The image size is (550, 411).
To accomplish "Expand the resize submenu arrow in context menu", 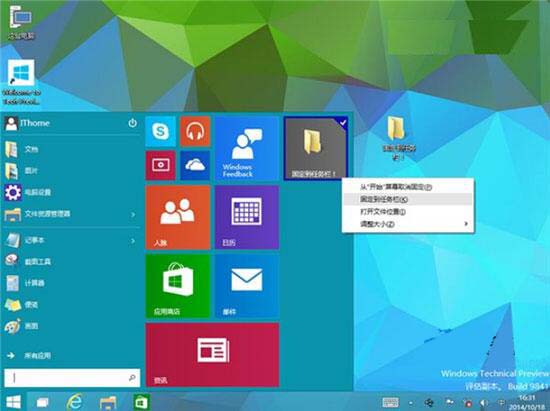I will (x=466, y=224).
